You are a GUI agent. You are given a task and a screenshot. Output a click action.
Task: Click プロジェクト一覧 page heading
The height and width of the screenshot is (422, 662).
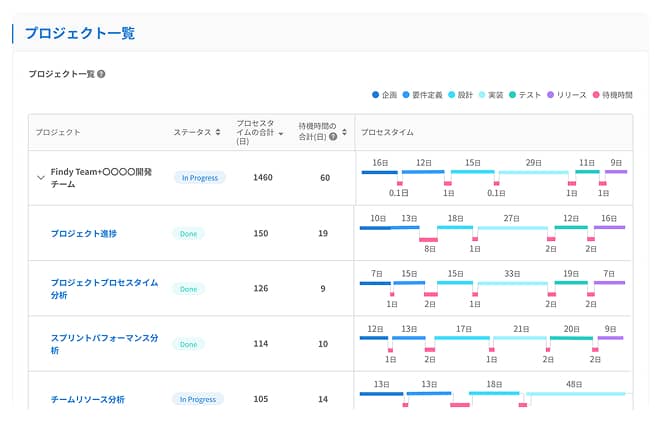click(80, 33)
